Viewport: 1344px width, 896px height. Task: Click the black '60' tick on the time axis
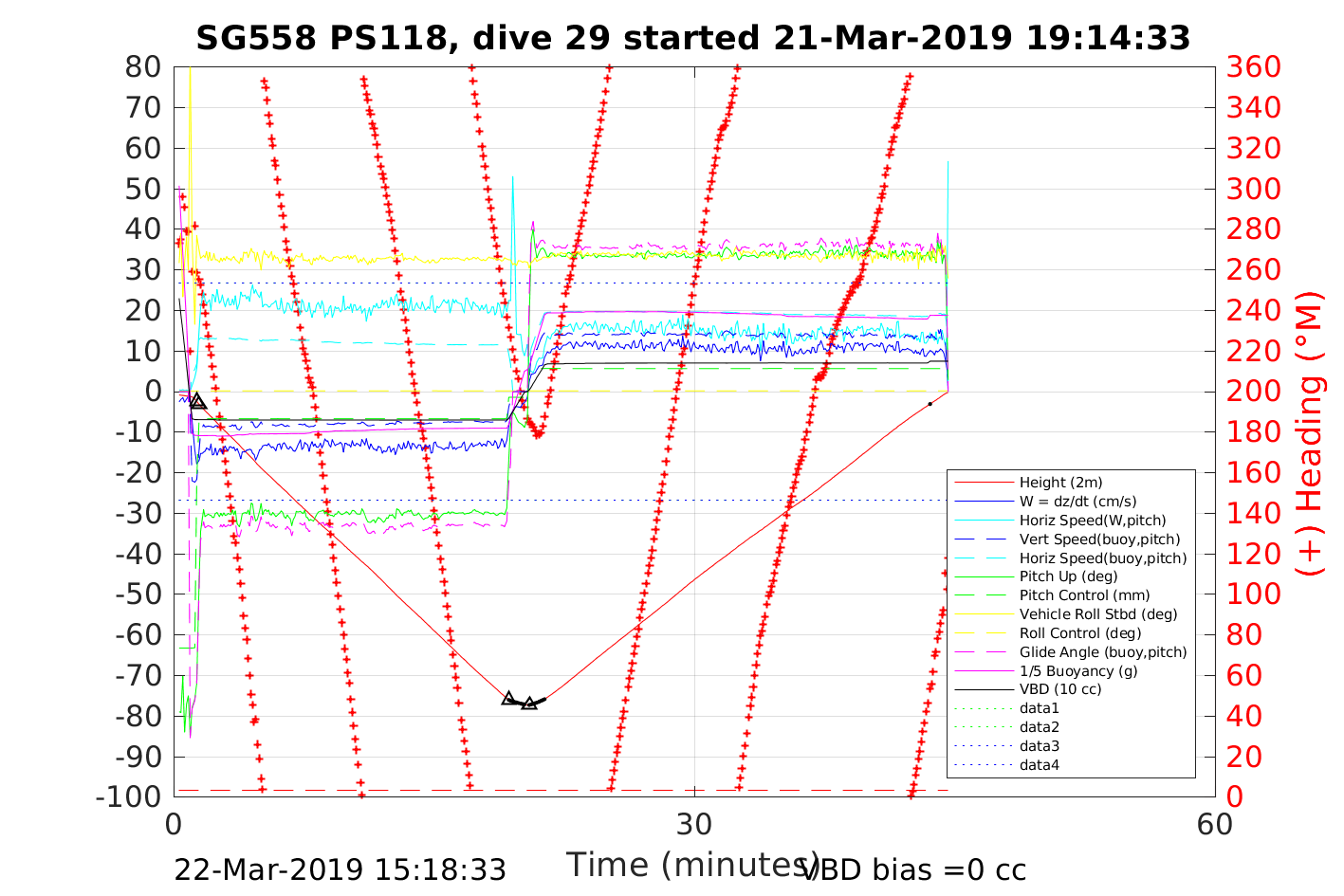[1215, 824]
